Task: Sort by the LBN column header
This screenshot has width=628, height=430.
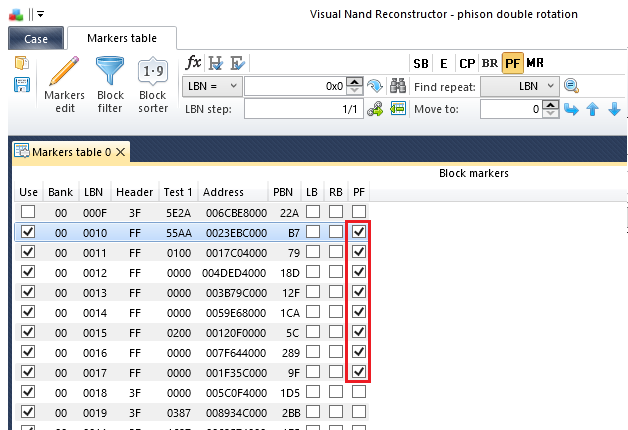Action: [x=94, y=192]
